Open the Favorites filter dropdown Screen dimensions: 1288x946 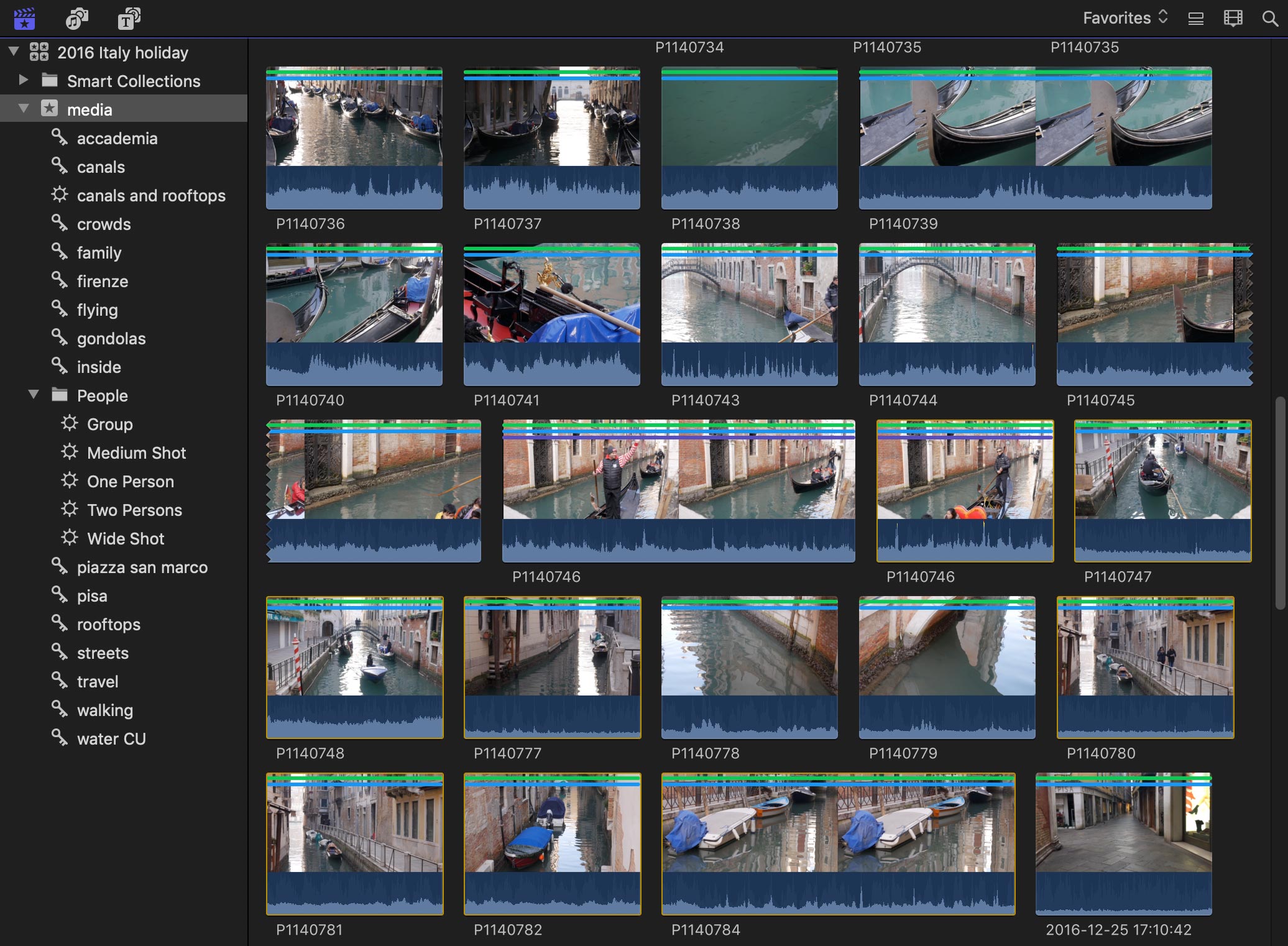1126,18
